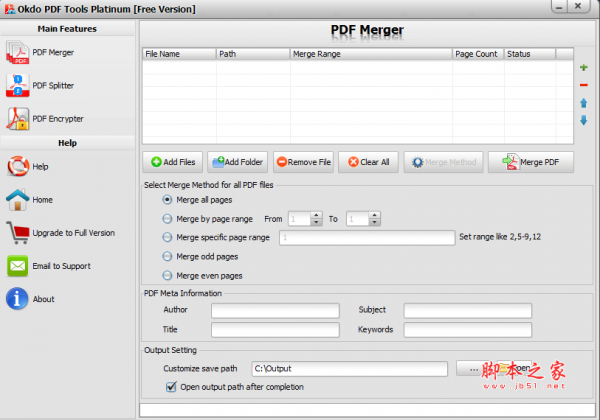Click the shopping cart Upgrade icon
600x420 pixels.
[18, 233]
